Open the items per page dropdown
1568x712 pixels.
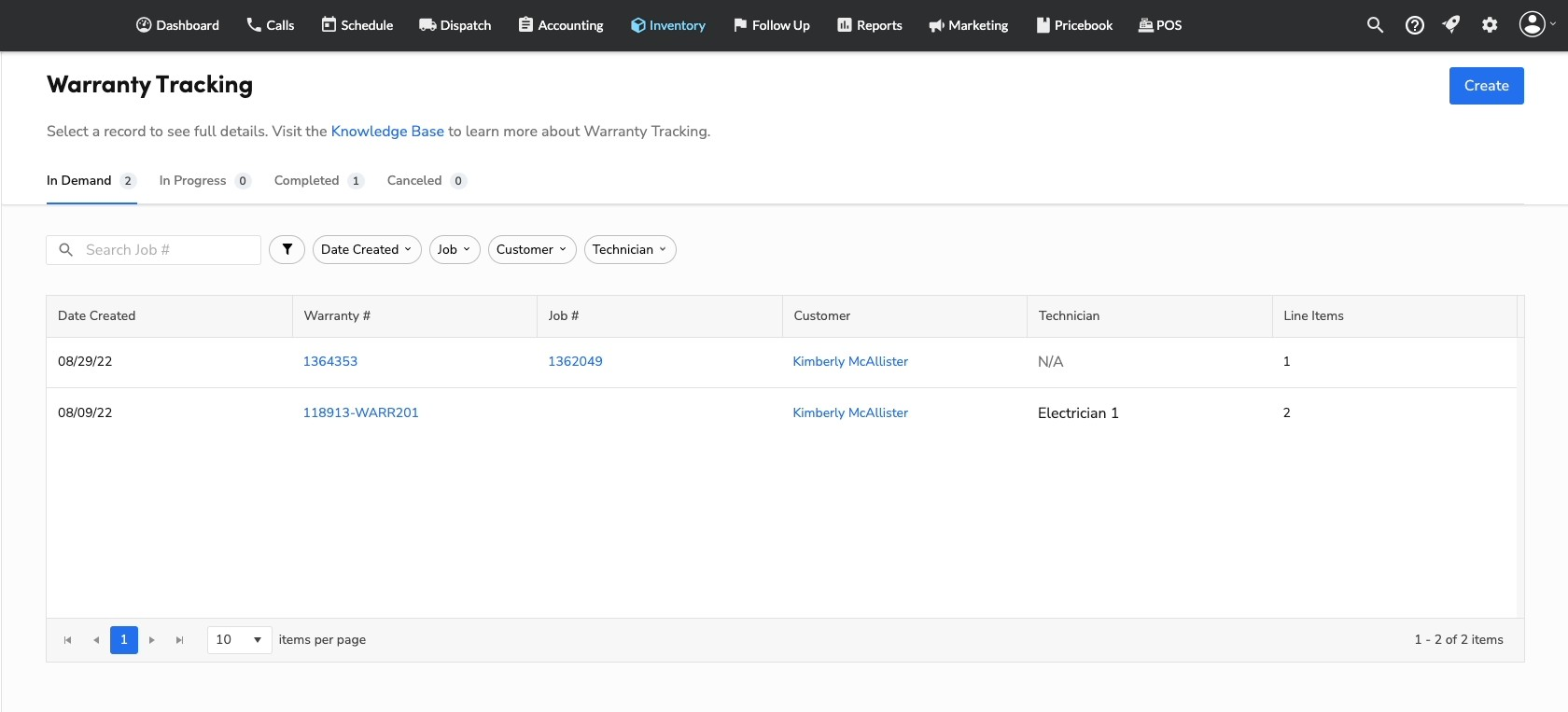click(239, 640)
